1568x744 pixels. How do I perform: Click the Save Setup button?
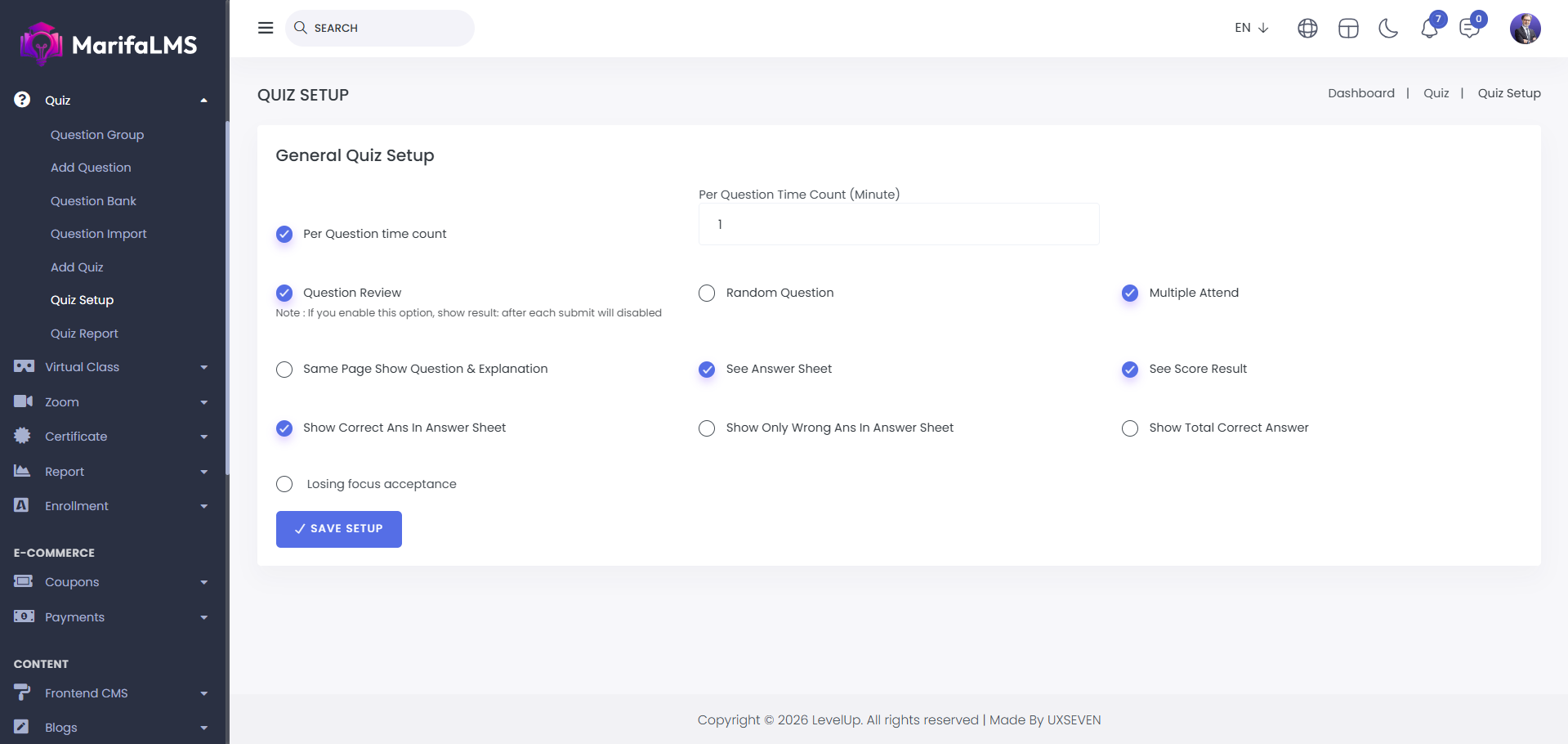pos(338,529)
